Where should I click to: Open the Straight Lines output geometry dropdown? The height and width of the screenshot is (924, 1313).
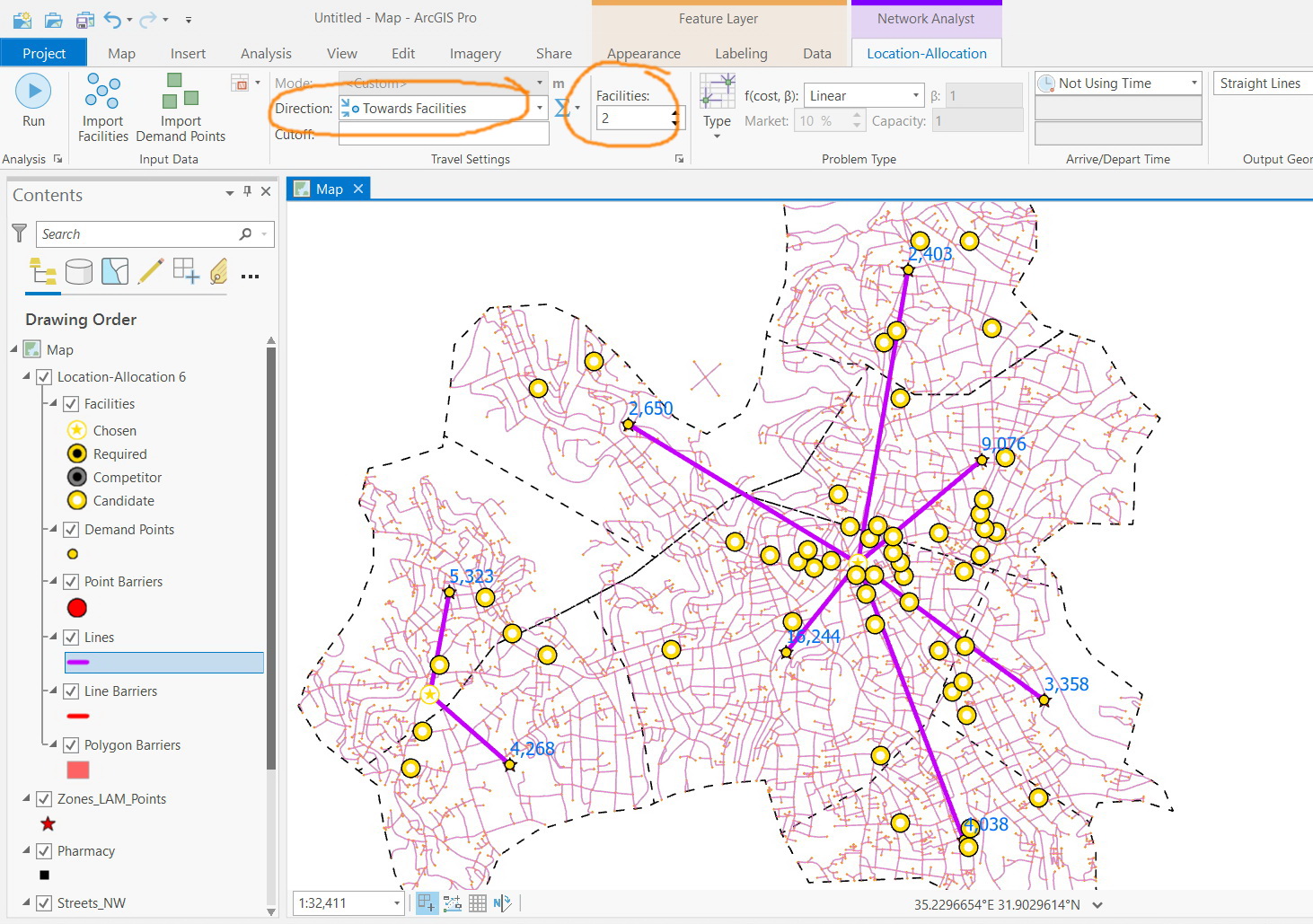click(x=1263, y=84)
